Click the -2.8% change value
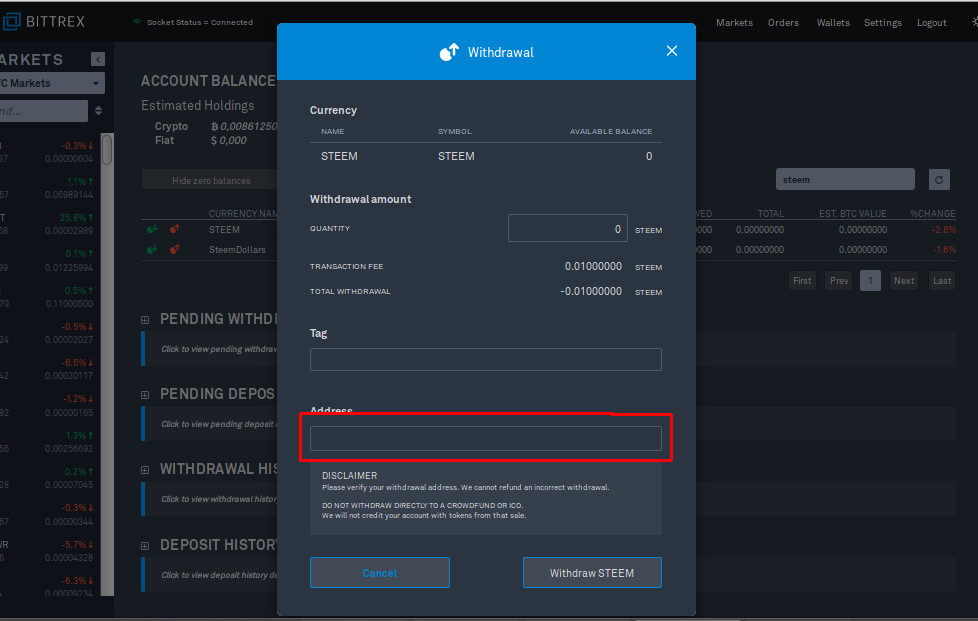This screenshot has height=621, width=978. (943, 229)
